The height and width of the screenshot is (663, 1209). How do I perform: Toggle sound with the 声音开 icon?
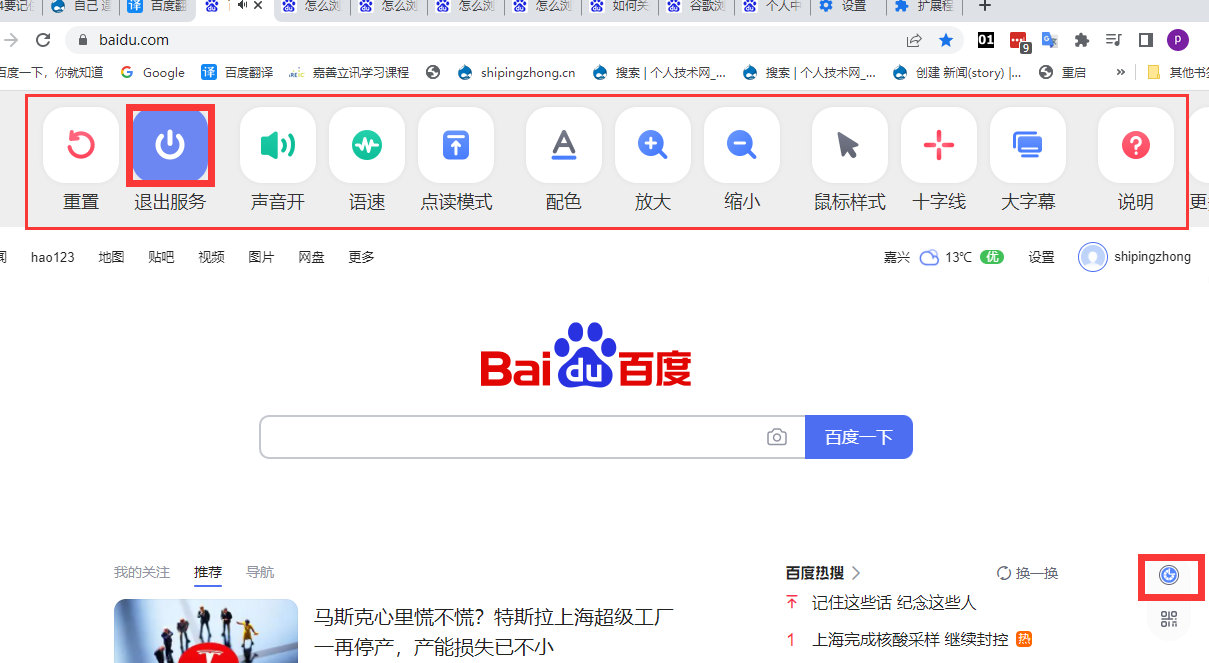click(x=278, y=146)
